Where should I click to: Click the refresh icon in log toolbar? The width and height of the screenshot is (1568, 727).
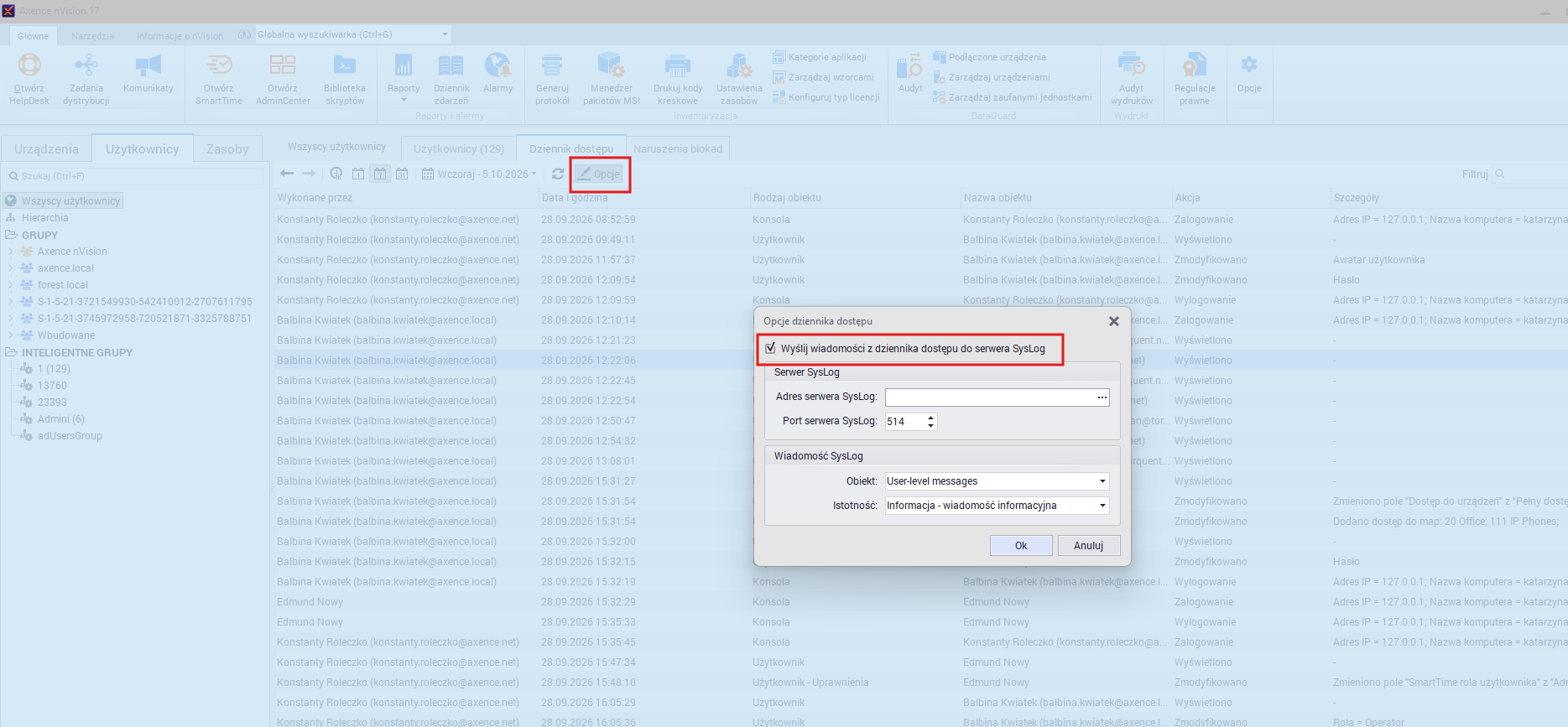(558, 174)
